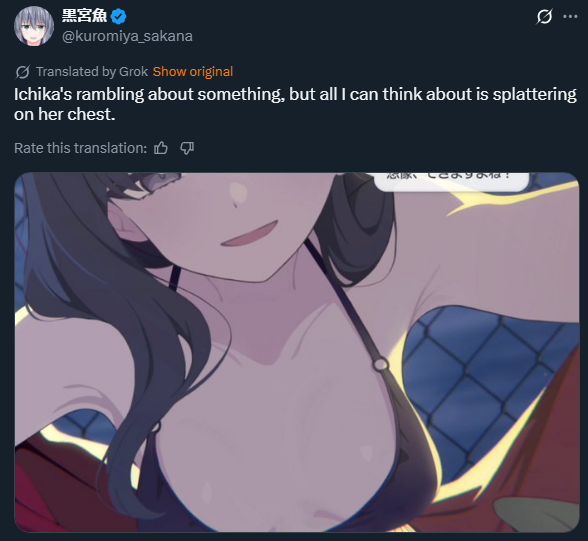
Task: Click the word rambling in the tweet
Action: 110,95
